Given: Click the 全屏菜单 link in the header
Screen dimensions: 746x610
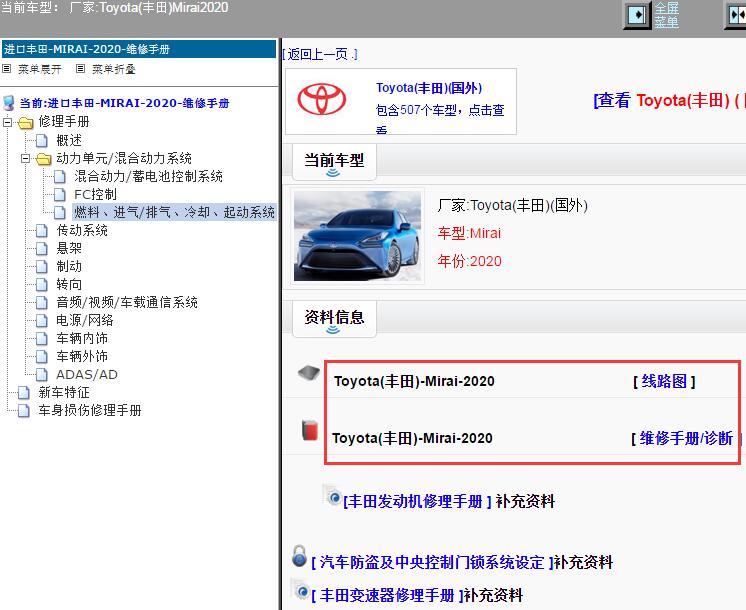Looking at the screenshot, I should (666, 15).
